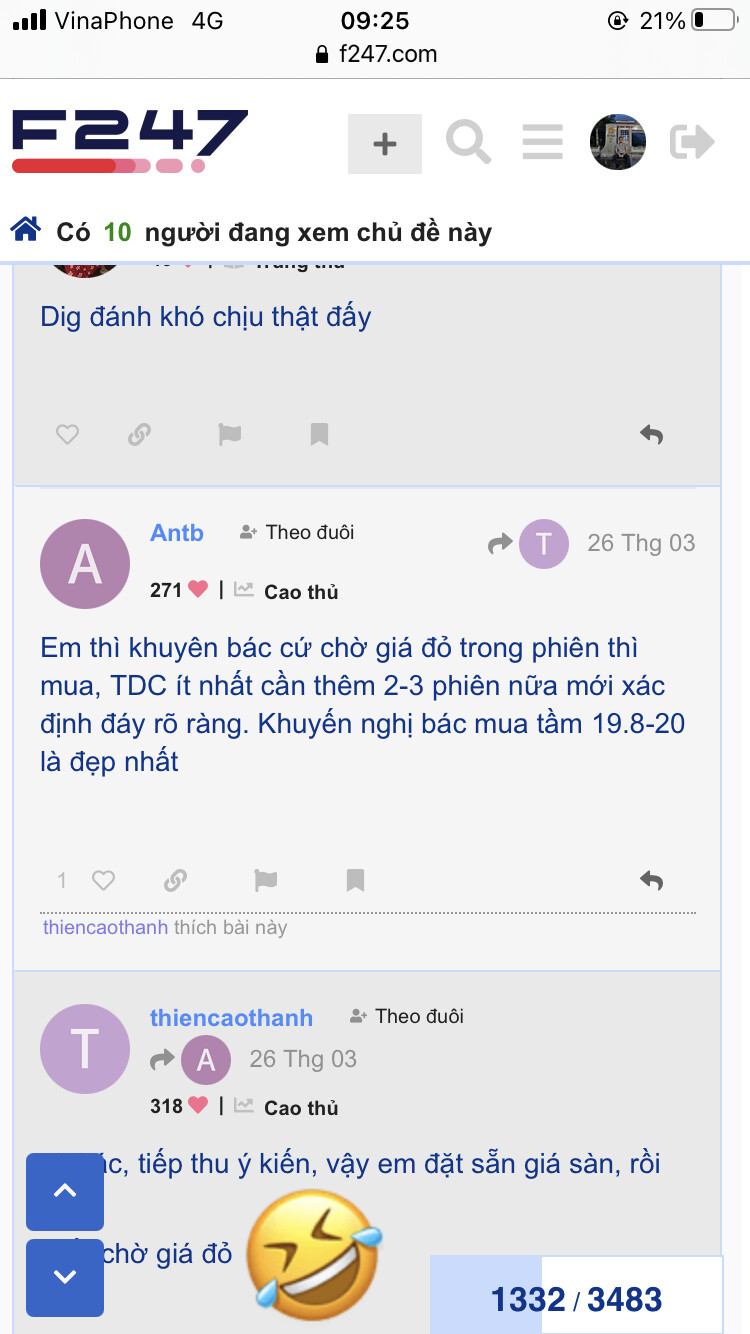Expand replied-to post by Antb's arrow
The height and width of the screenshot is (1334, 750).
pyautogui.click(x=499, y=544)
